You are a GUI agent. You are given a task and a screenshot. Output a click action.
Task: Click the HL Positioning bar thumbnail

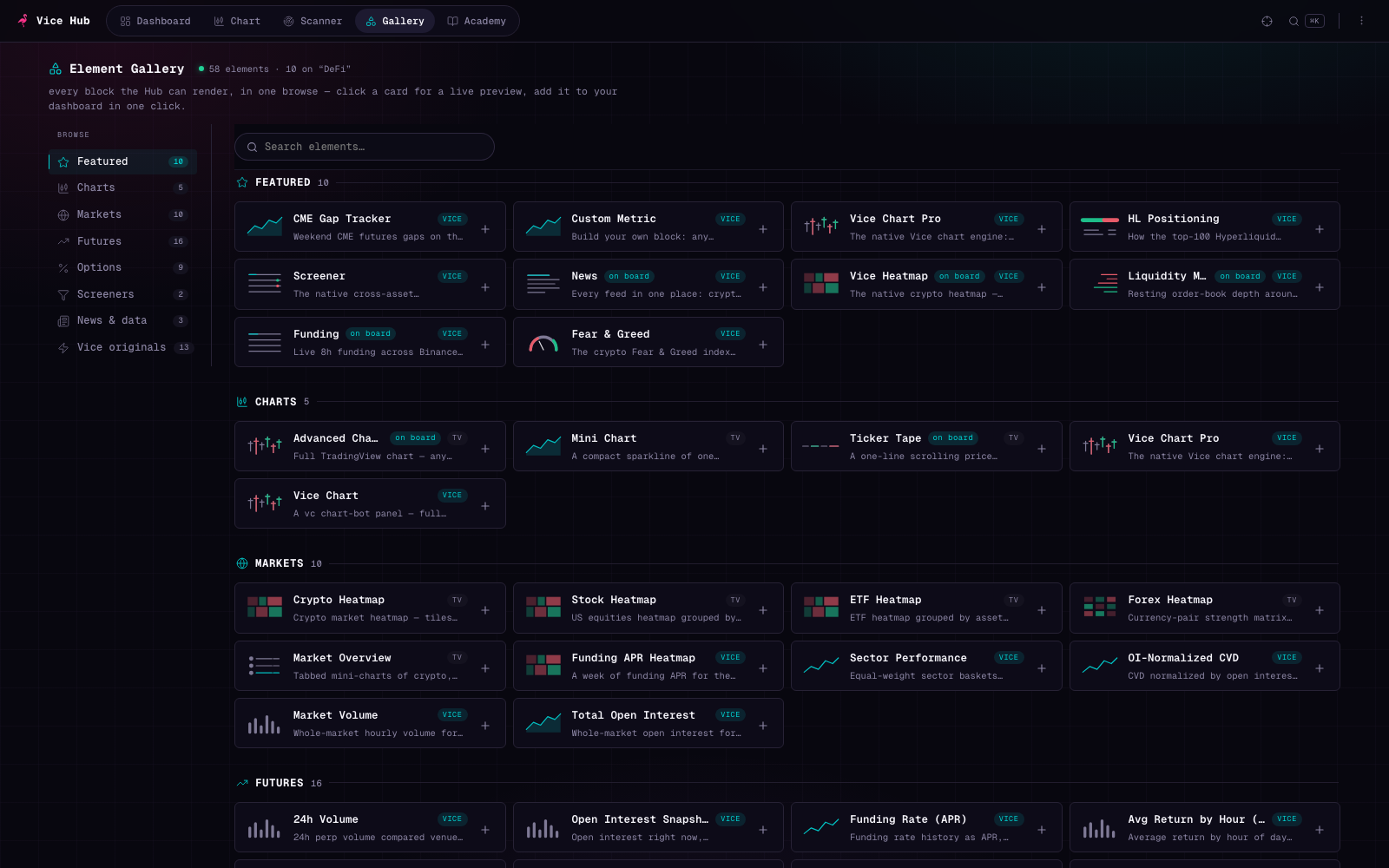click(x=1100, y=227)
